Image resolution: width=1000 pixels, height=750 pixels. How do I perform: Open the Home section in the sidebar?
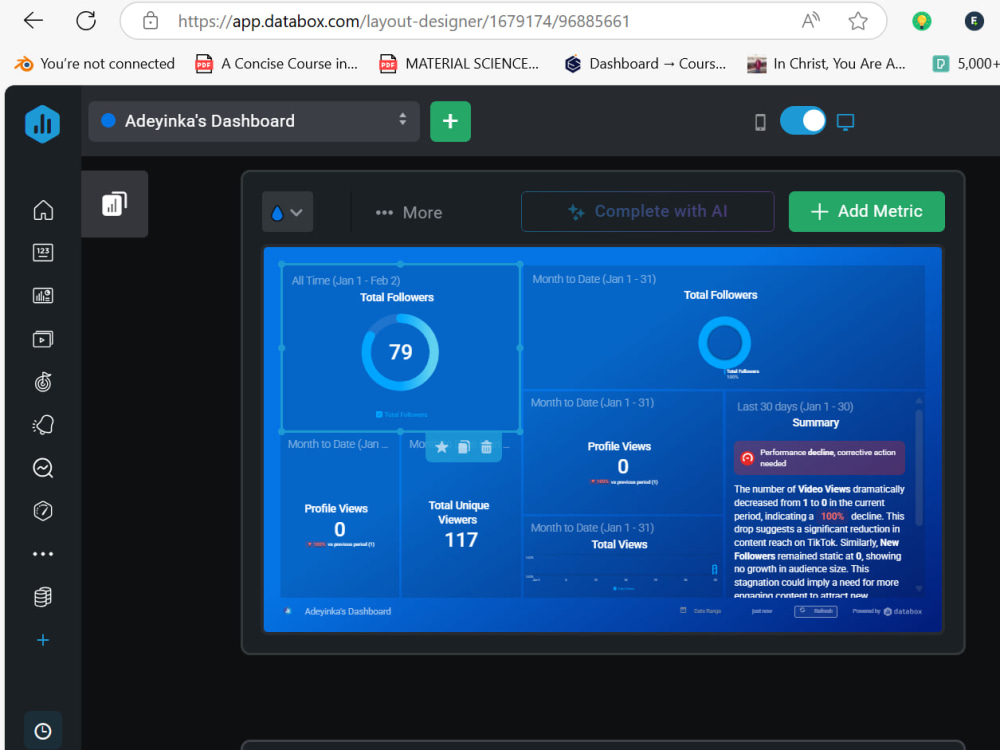[43, 210]
